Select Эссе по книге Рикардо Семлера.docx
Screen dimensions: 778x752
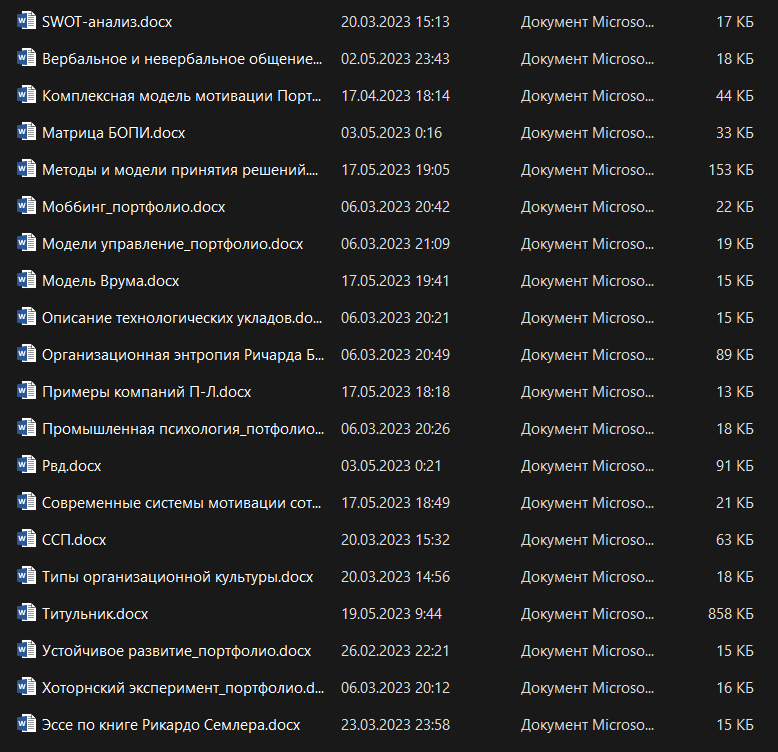[170, 725]
